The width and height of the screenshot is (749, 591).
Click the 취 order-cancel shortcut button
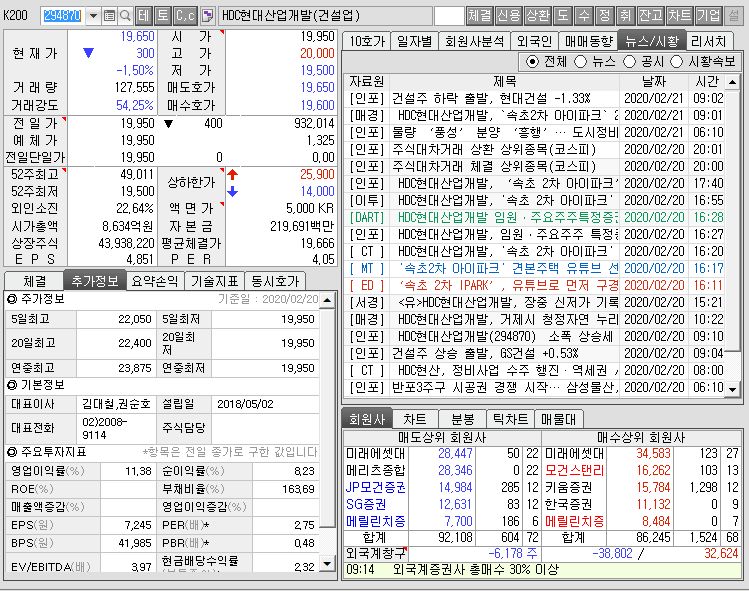coord(626,16)
